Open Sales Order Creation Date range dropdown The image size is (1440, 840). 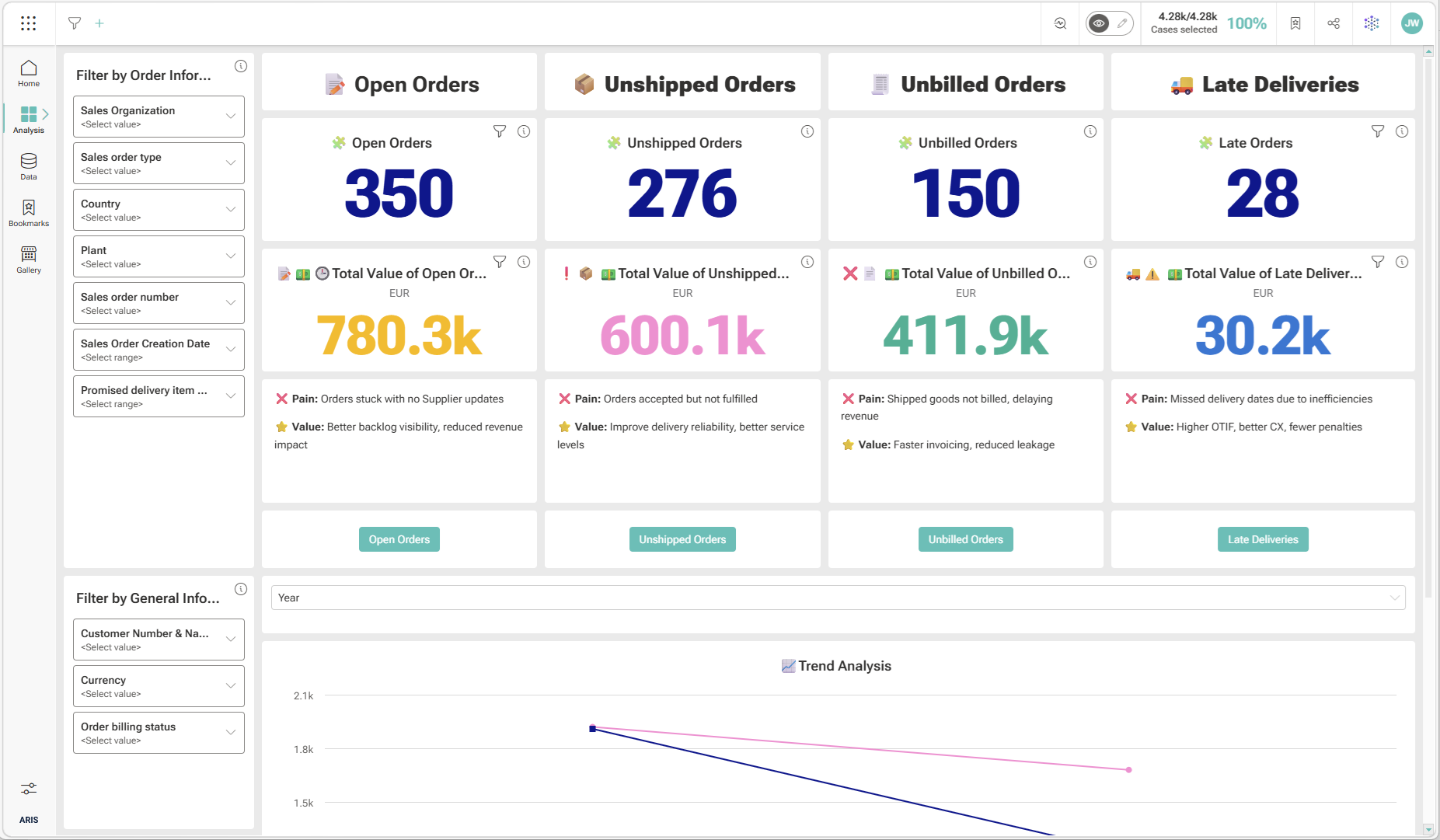[x=159, y=350]
